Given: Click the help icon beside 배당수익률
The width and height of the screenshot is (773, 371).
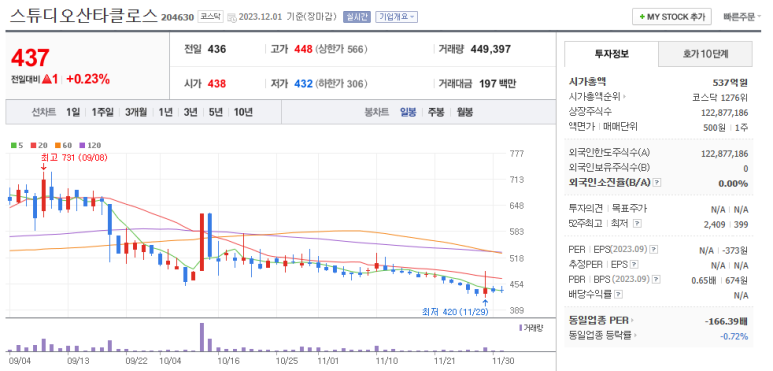Looking at the screenshot, I should tap(618, 295).
